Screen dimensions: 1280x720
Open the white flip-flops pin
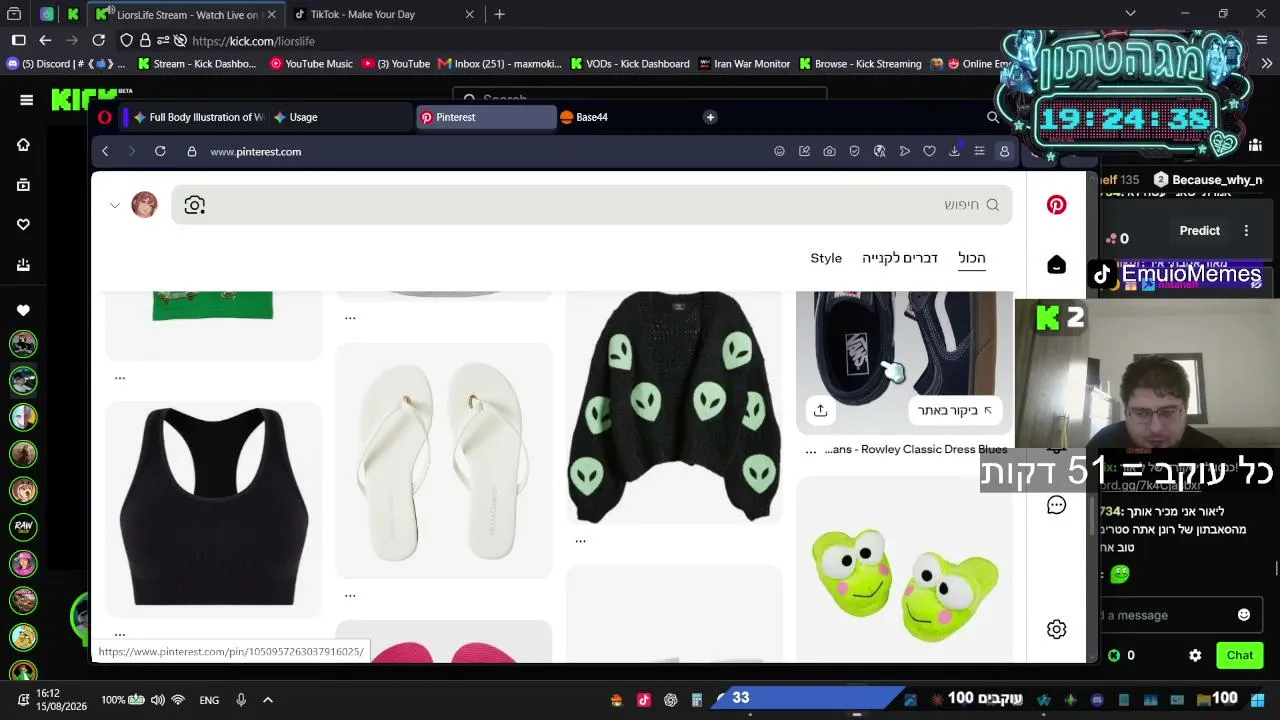tap(444, 461)
